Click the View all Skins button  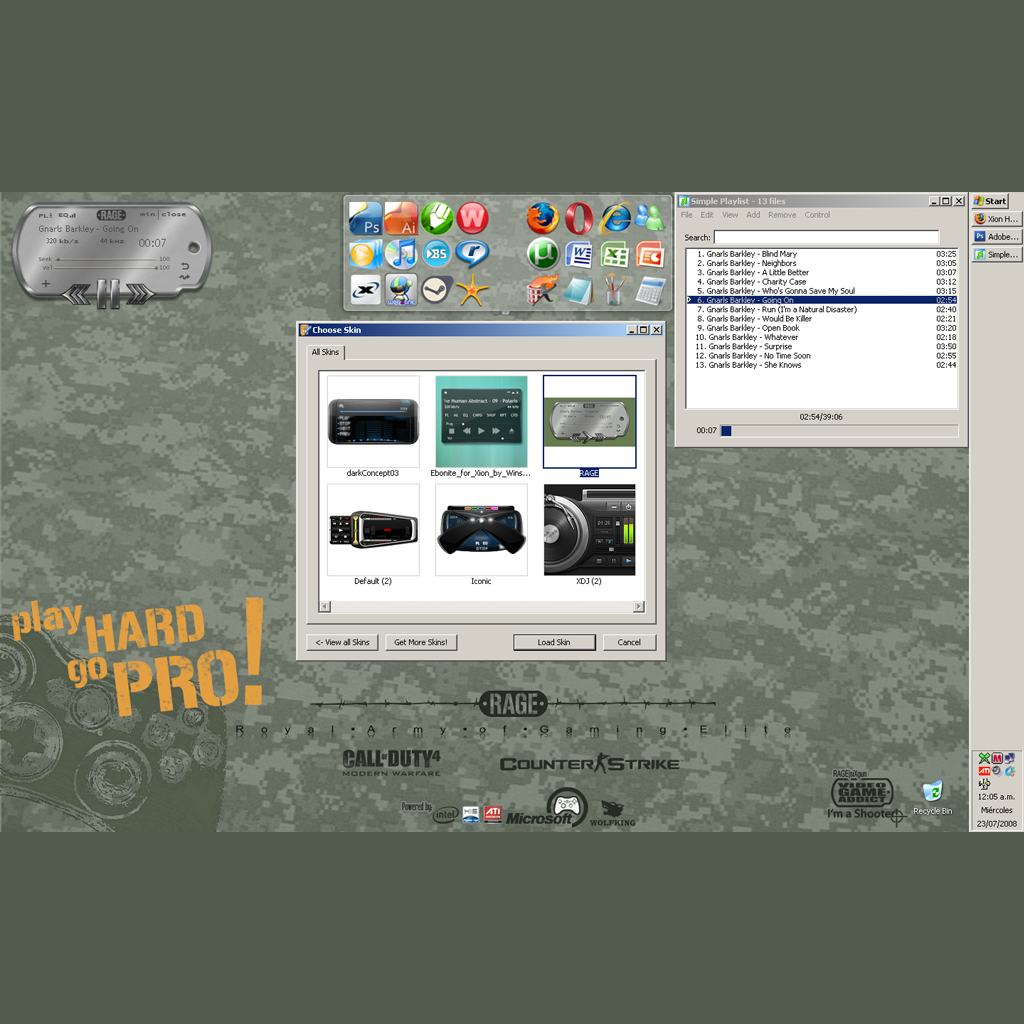(x=342, y=643)
